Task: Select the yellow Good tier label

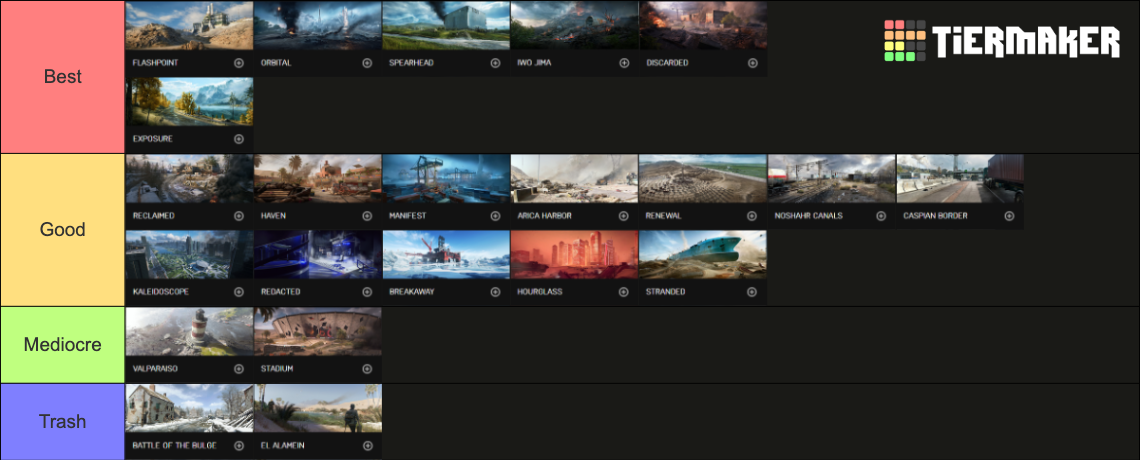Action: (63, 230)
